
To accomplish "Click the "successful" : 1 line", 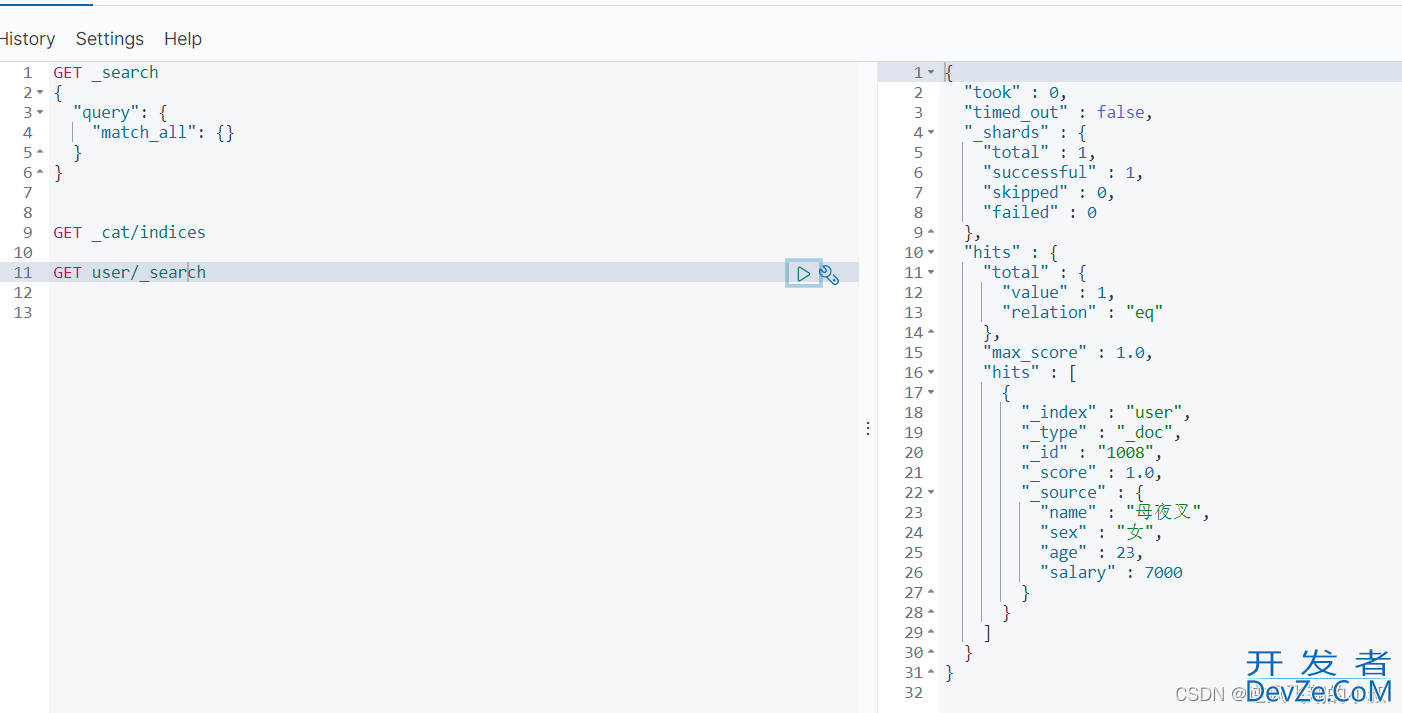I will click(1063, 172).
